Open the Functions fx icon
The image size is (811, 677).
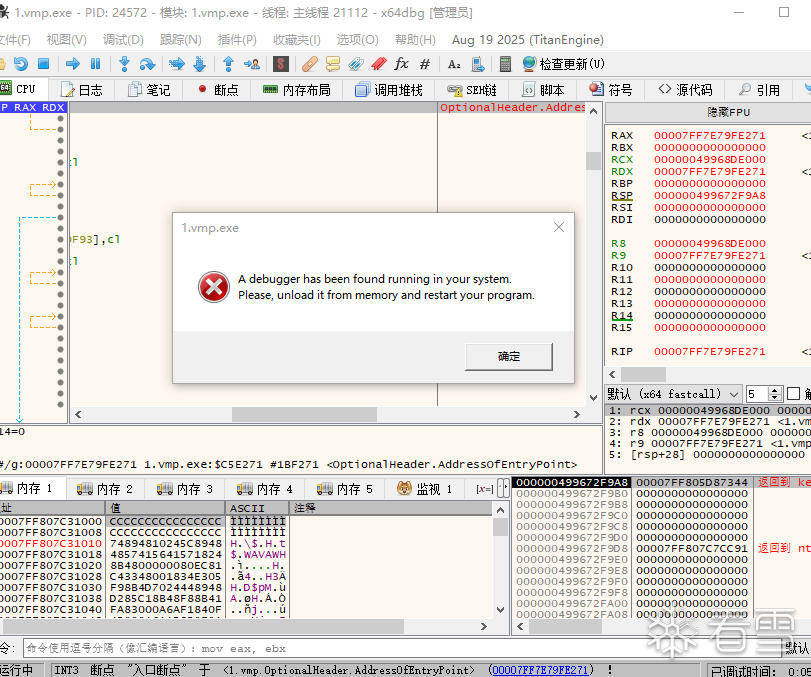(x=401, y=64)
